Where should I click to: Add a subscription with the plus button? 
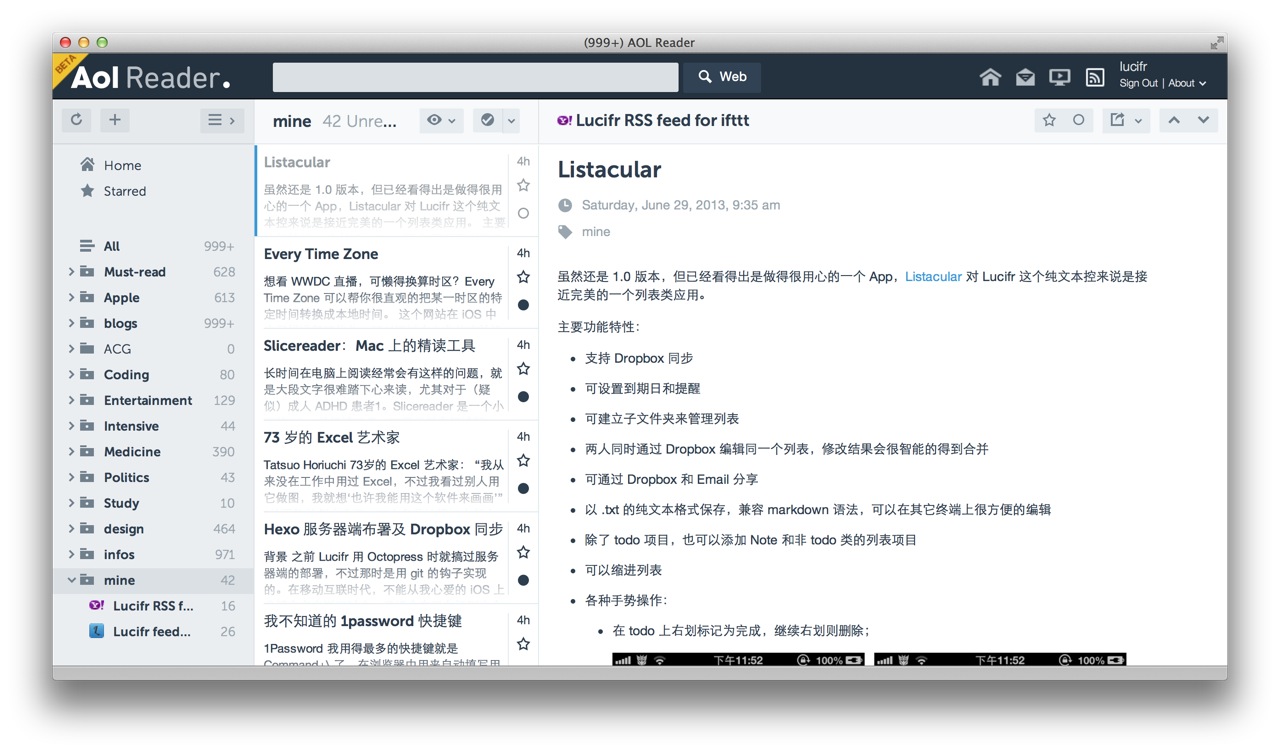click(x=115, y=120)
